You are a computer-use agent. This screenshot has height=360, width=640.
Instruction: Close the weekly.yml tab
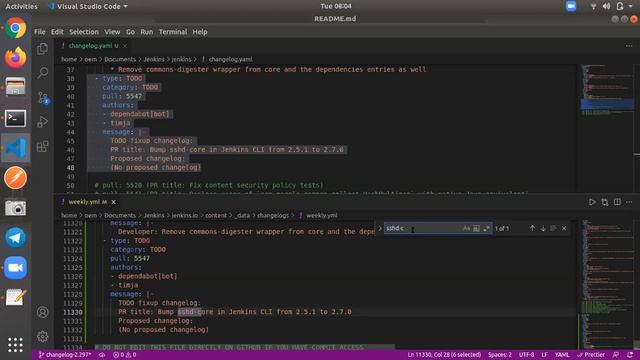pyautogui.click(x=113, y=202)
